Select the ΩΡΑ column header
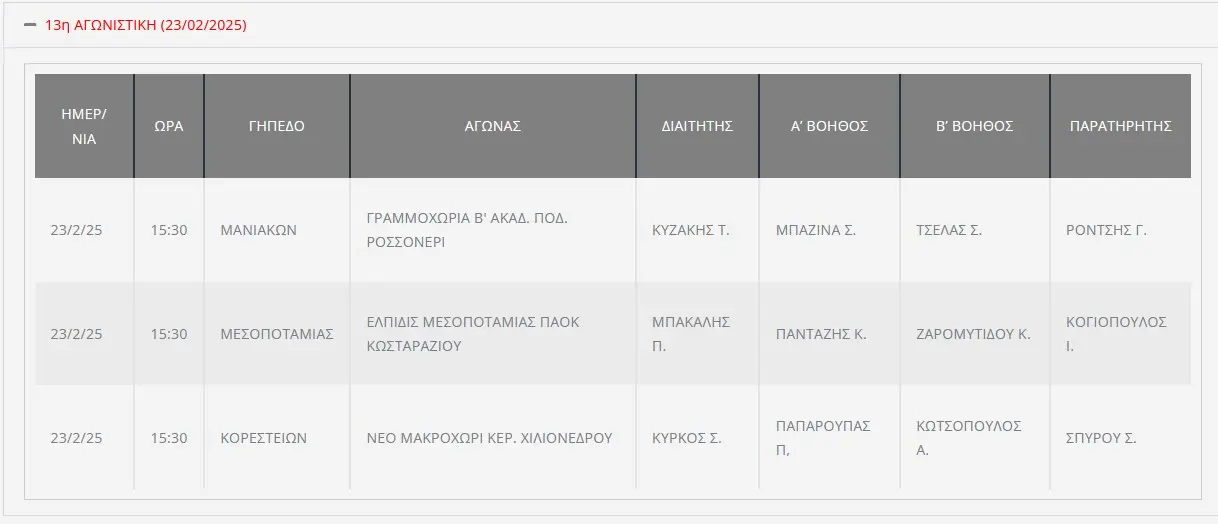Screen dimensions: 1218x524 click(x=169, y=126)
